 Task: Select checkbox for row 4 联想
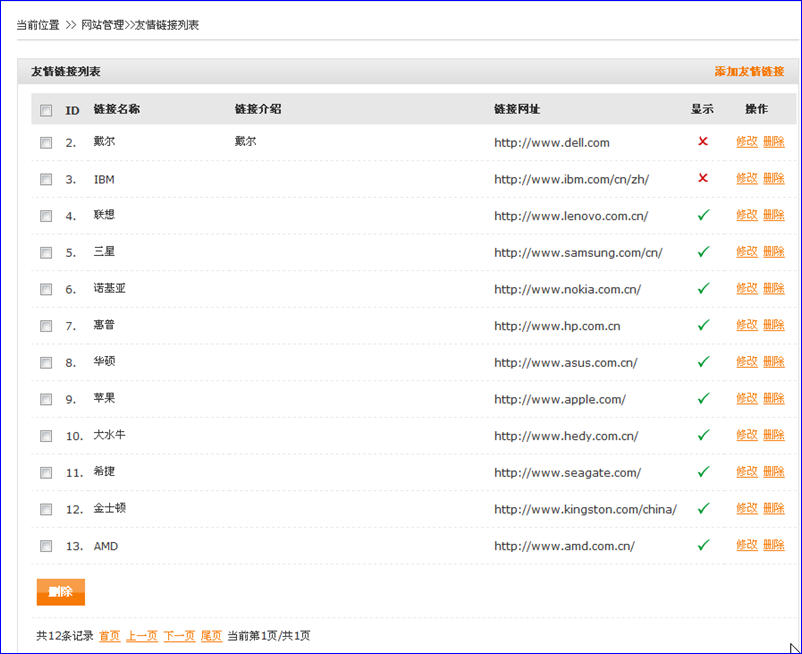point(46,216)
